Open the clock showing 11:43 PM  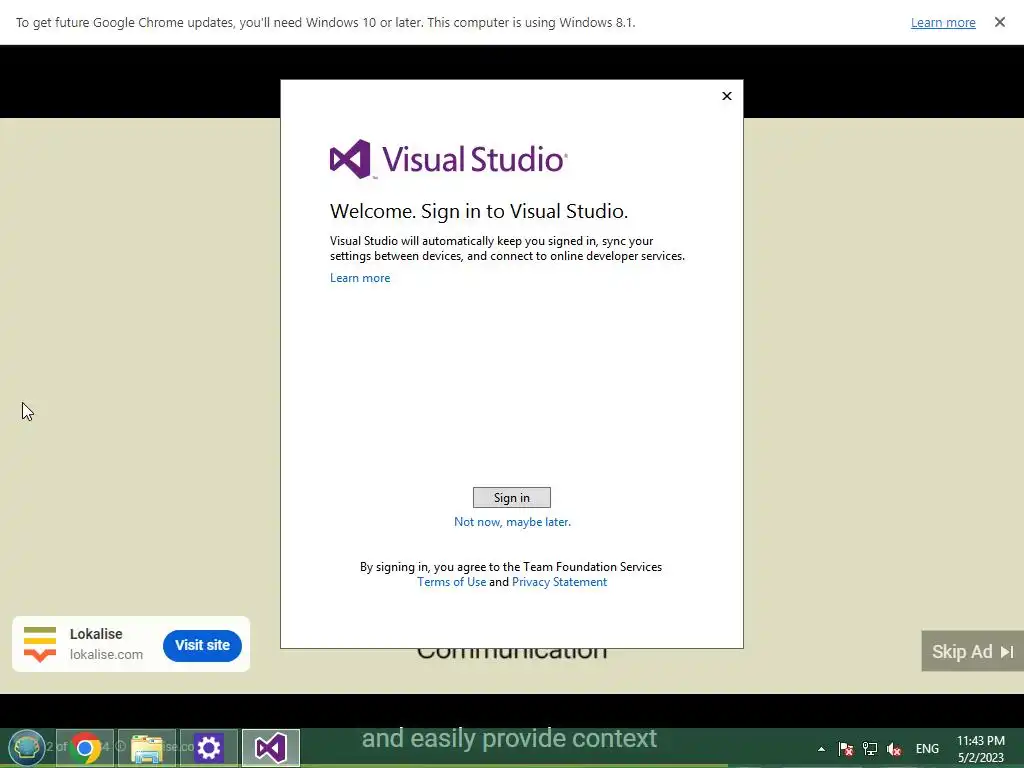[x=981, y=749]
